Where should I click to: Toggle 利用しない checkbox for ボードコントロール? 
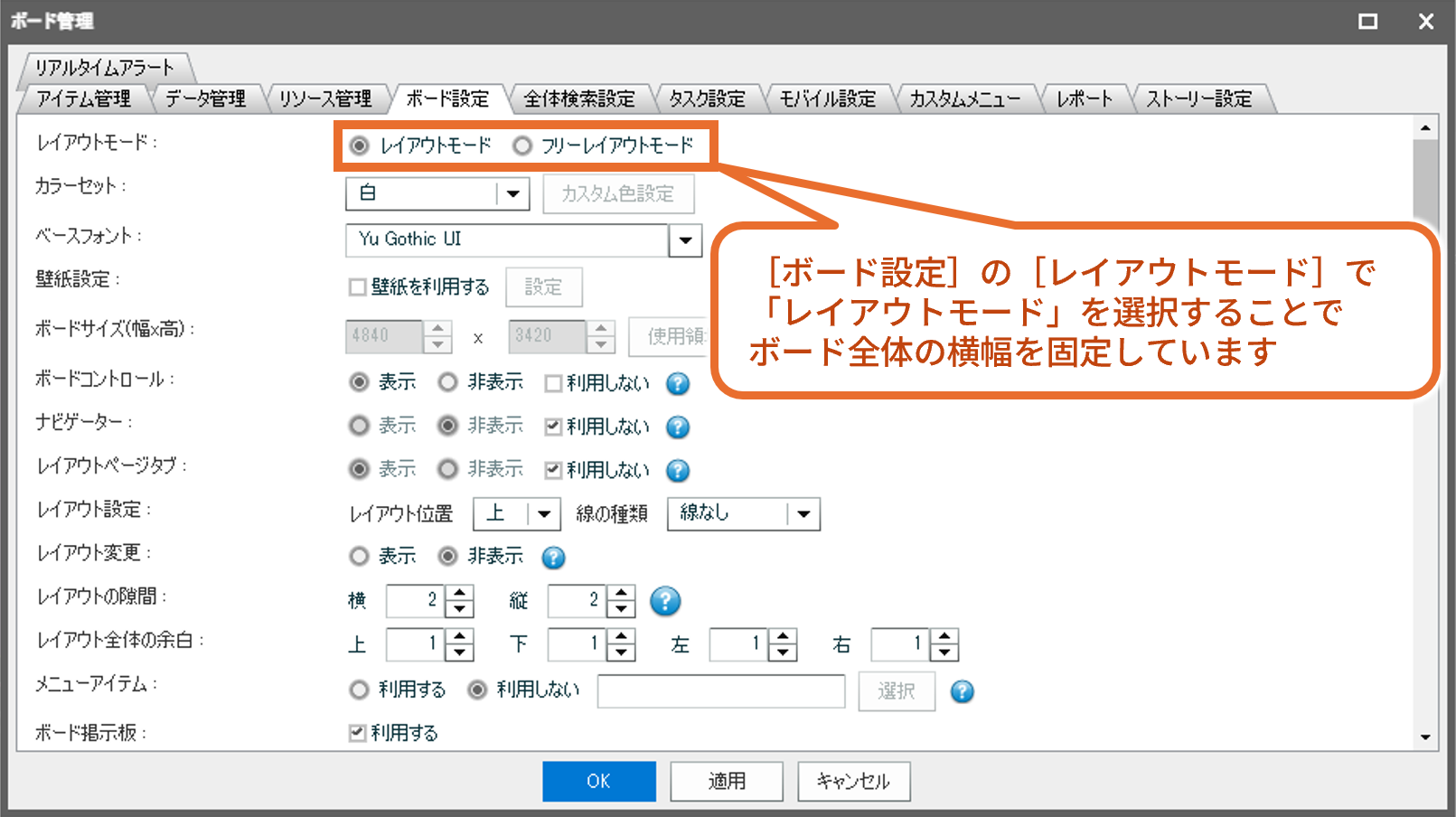[554, 383]
